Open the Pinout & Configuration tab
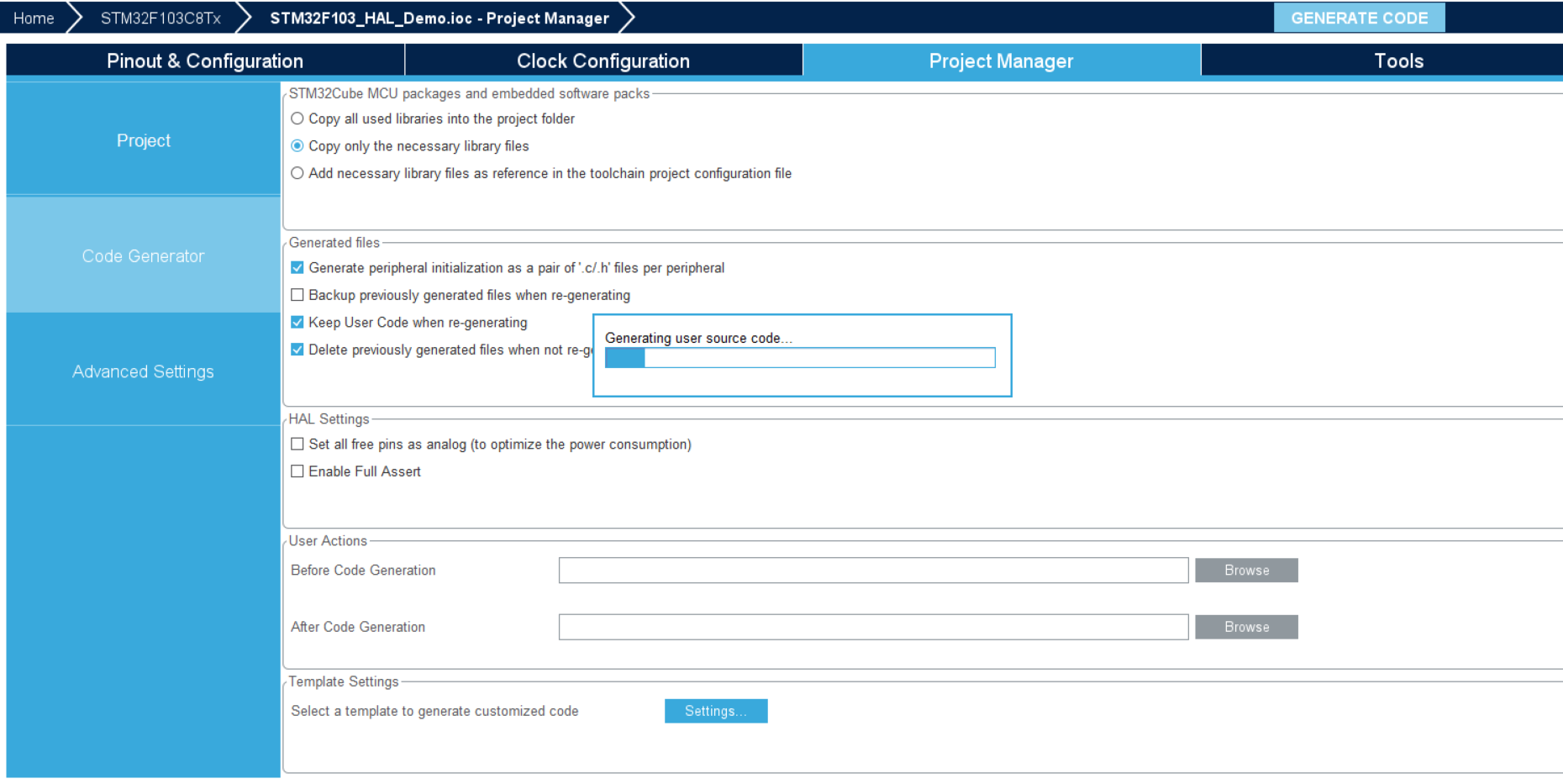 (x=205, y=61)
